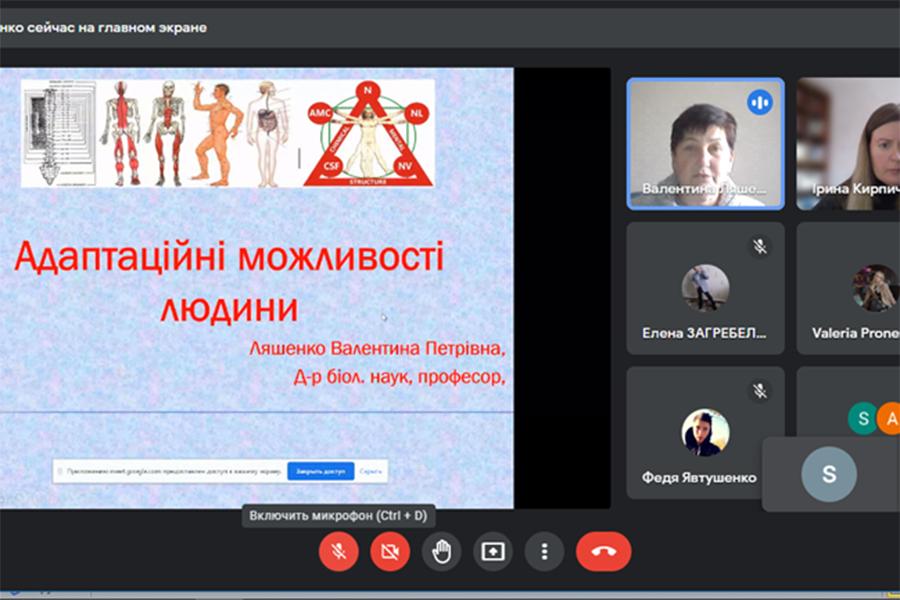The width and height of the screenshot is (900, 600).
Task: Click Елена ЗАГРЕБЕЛ's avatar picture
Action: click(705, 288)
